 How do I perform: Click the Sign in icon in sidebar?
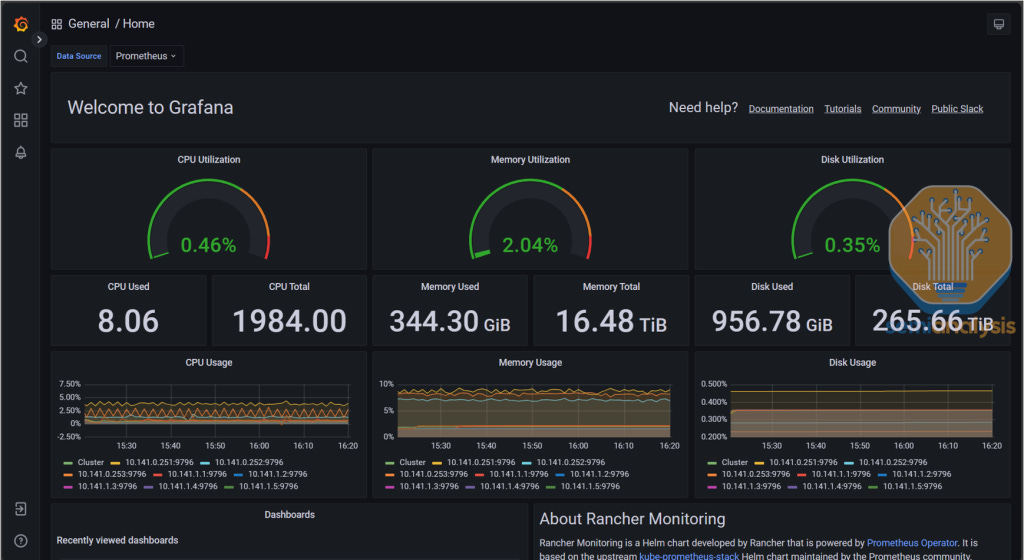21,509
